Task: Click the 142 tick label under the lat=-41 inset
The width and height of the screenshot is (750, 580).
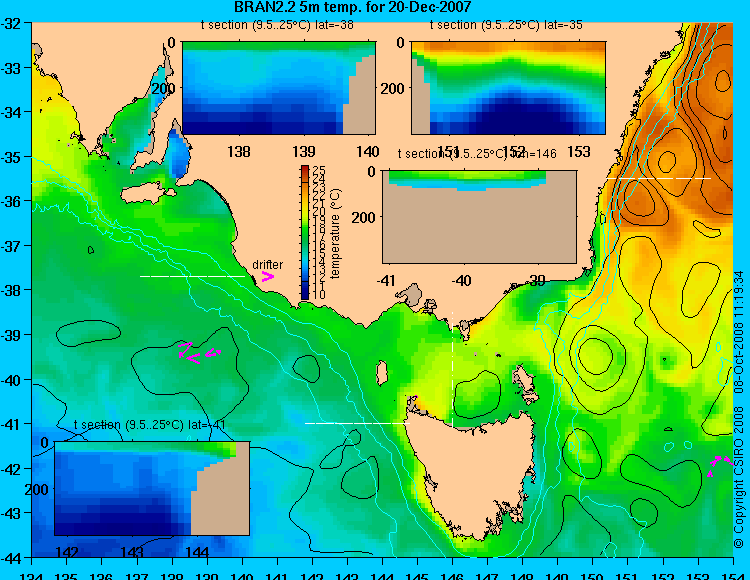Action: pyautogui.click(x=67, y=552)
